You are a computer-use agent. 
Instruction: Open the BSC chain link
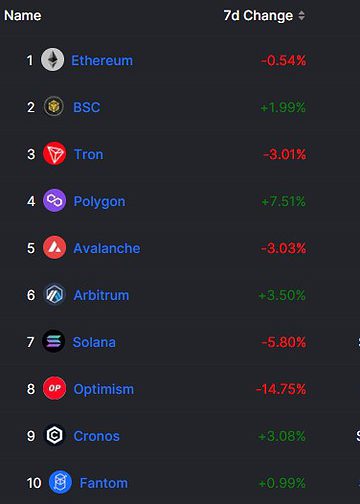click(87, 107)
